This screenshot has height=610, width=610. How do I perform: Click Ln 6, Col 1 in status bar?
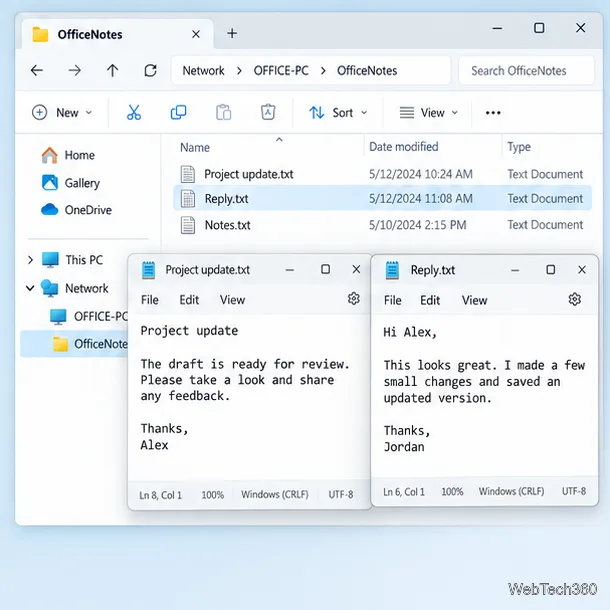point(404,492)
